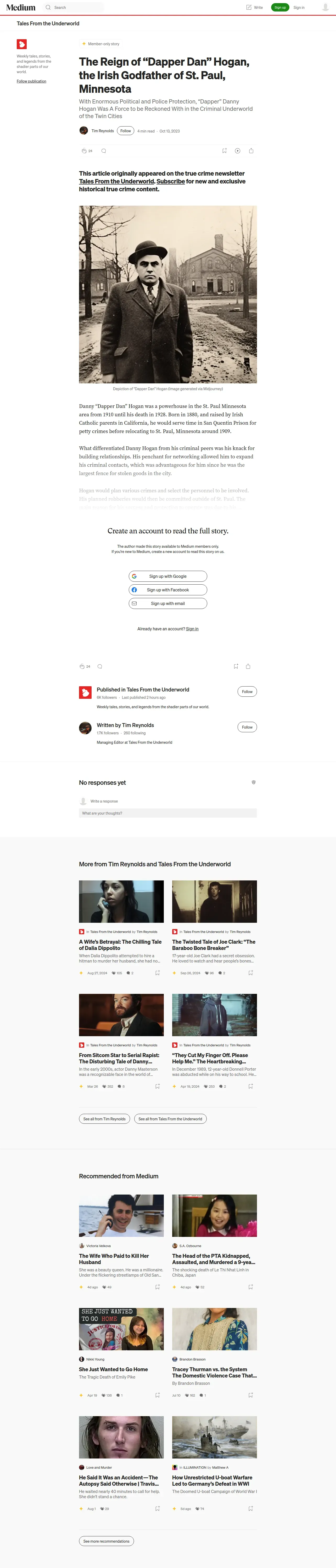Click the Dapper Dan Hogan depiction image
The image size is (336, 1568).
[x=168, y=295]
